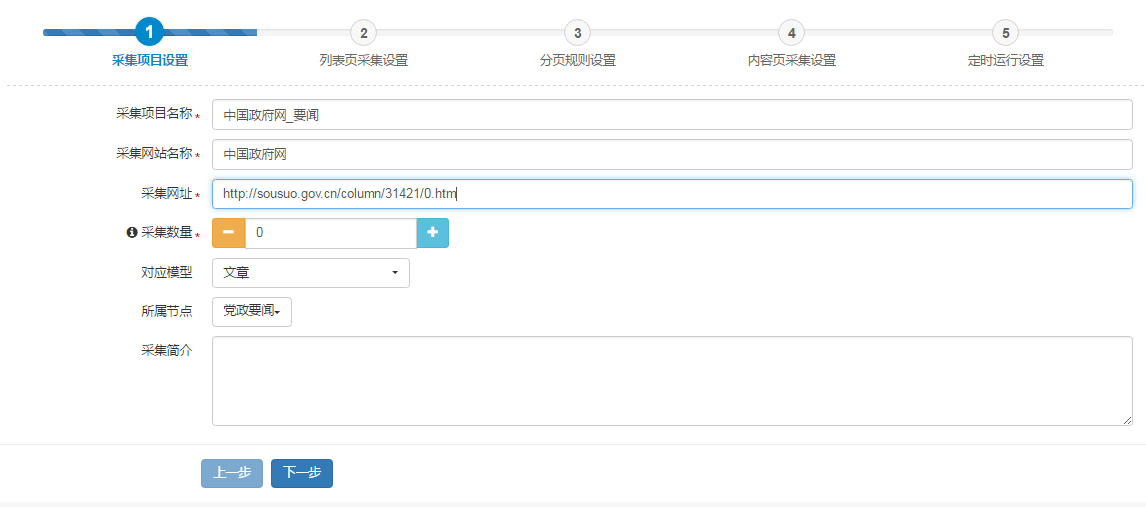Click the minus button for 采集数量
The width and height of the screenshot is (1146, 507).
229,233
